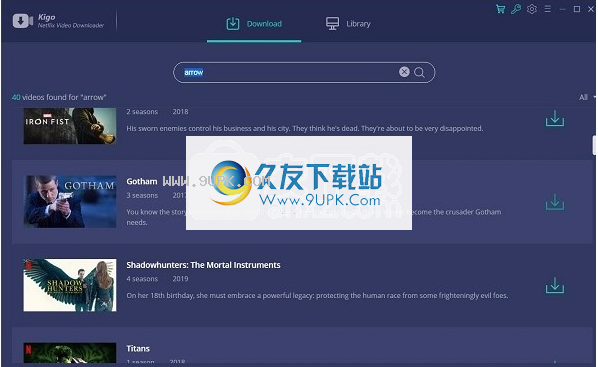598x367 pixels.
Task: Click the vertical scrollbar handle
Action: pyautogui.click(x=594, y=145)
